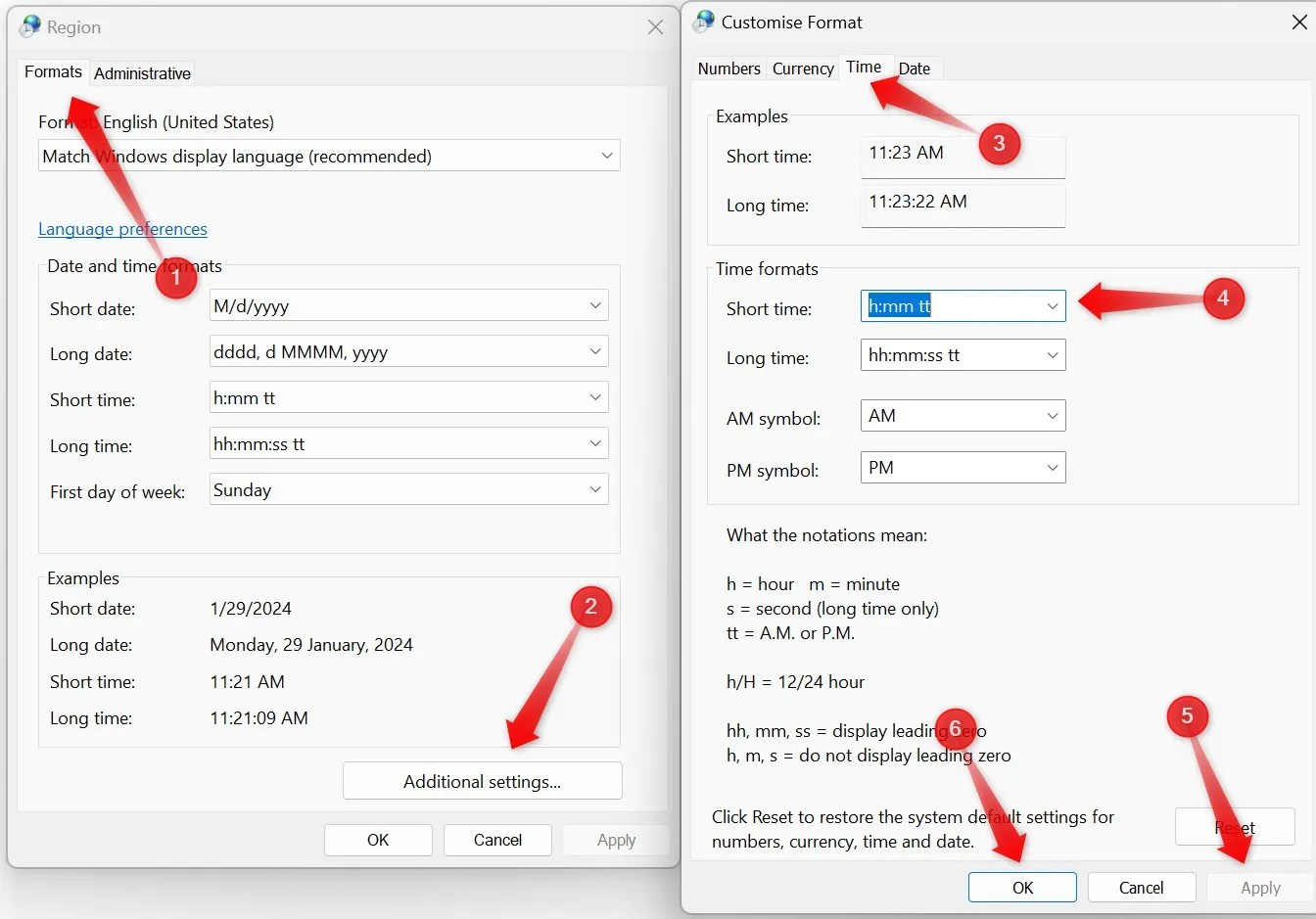Click Reset to restore default settings
Viewport: 1316px width, 919px height.
point(1235,826)
